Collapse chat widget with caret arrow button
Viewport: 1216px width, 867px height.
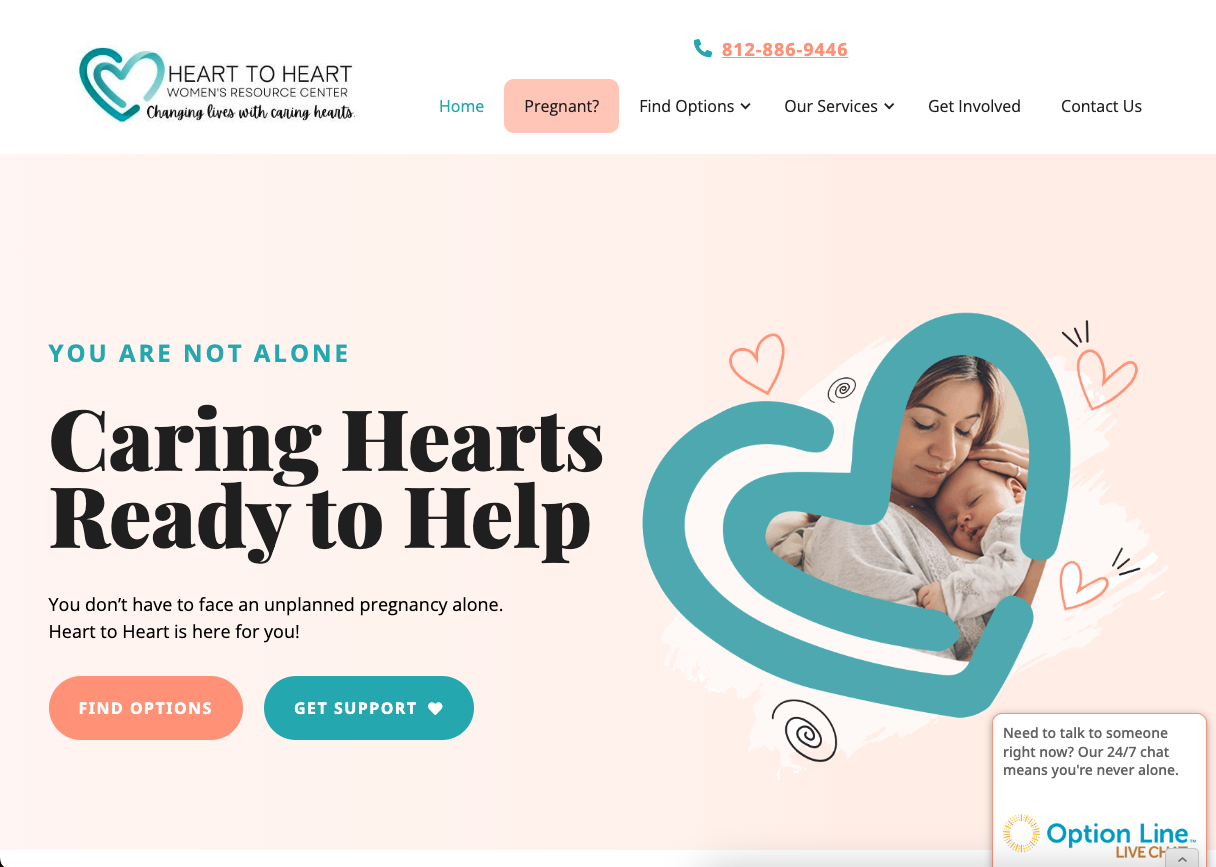(1182, 859)
